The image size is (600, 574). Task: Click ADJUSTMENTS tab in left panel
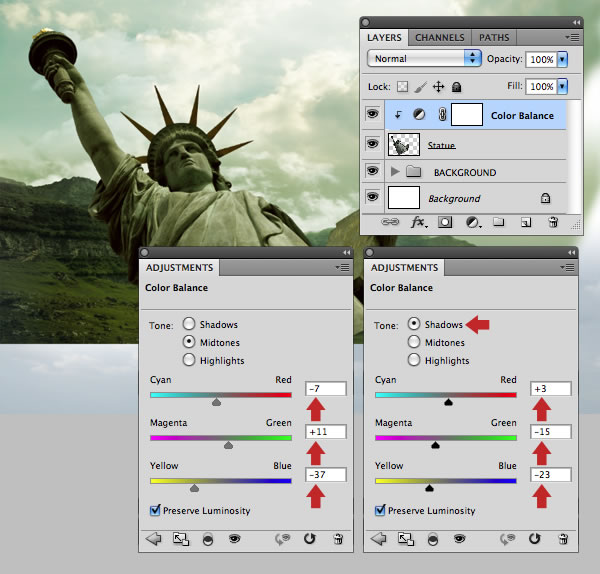pos(179,267)
